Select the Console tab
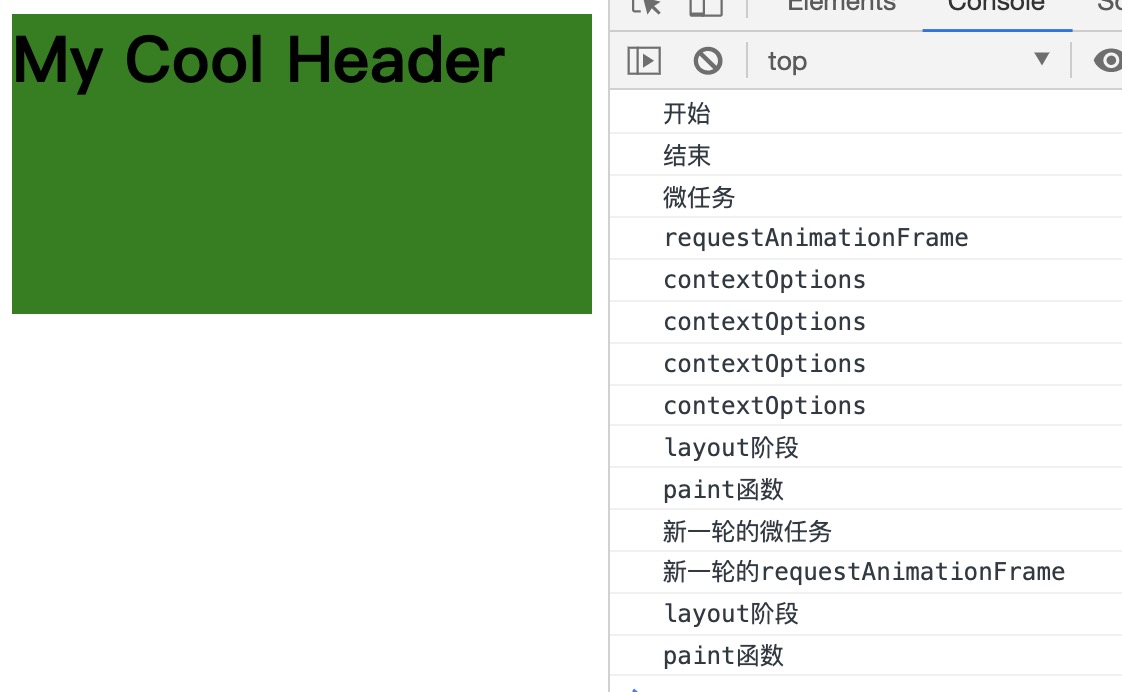The width and height of the screenshot is (1122, 692). (996, 6)
